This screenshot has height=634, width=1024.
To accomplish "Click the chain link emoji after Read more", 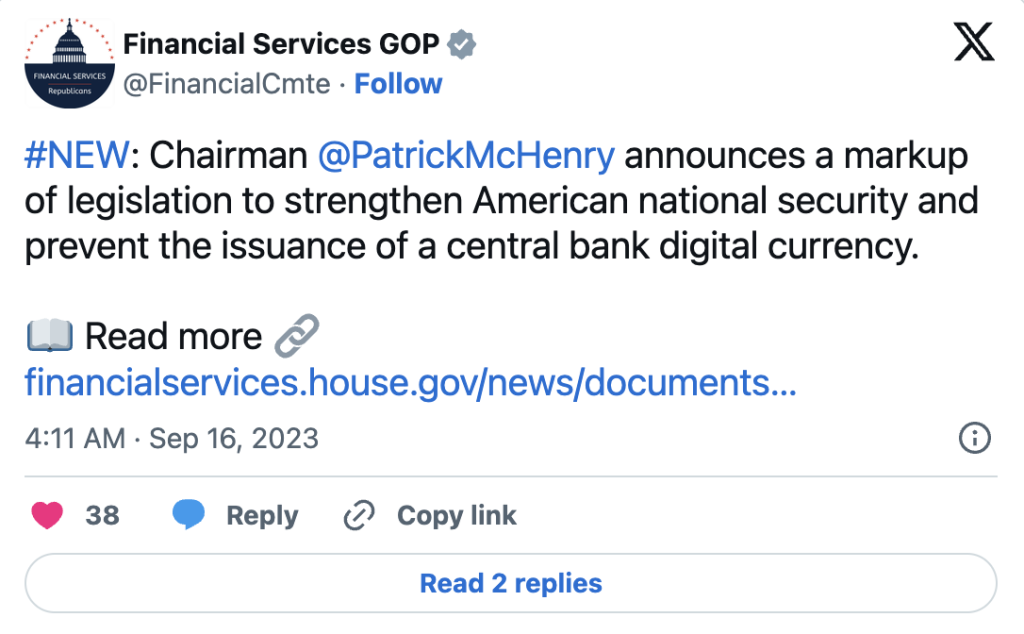I will coord(296,337).
